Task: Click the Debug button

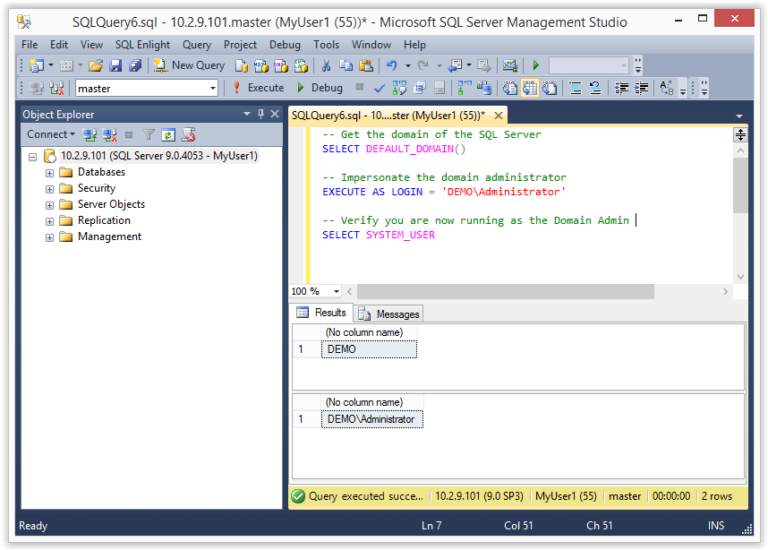Action: (320, 88)
